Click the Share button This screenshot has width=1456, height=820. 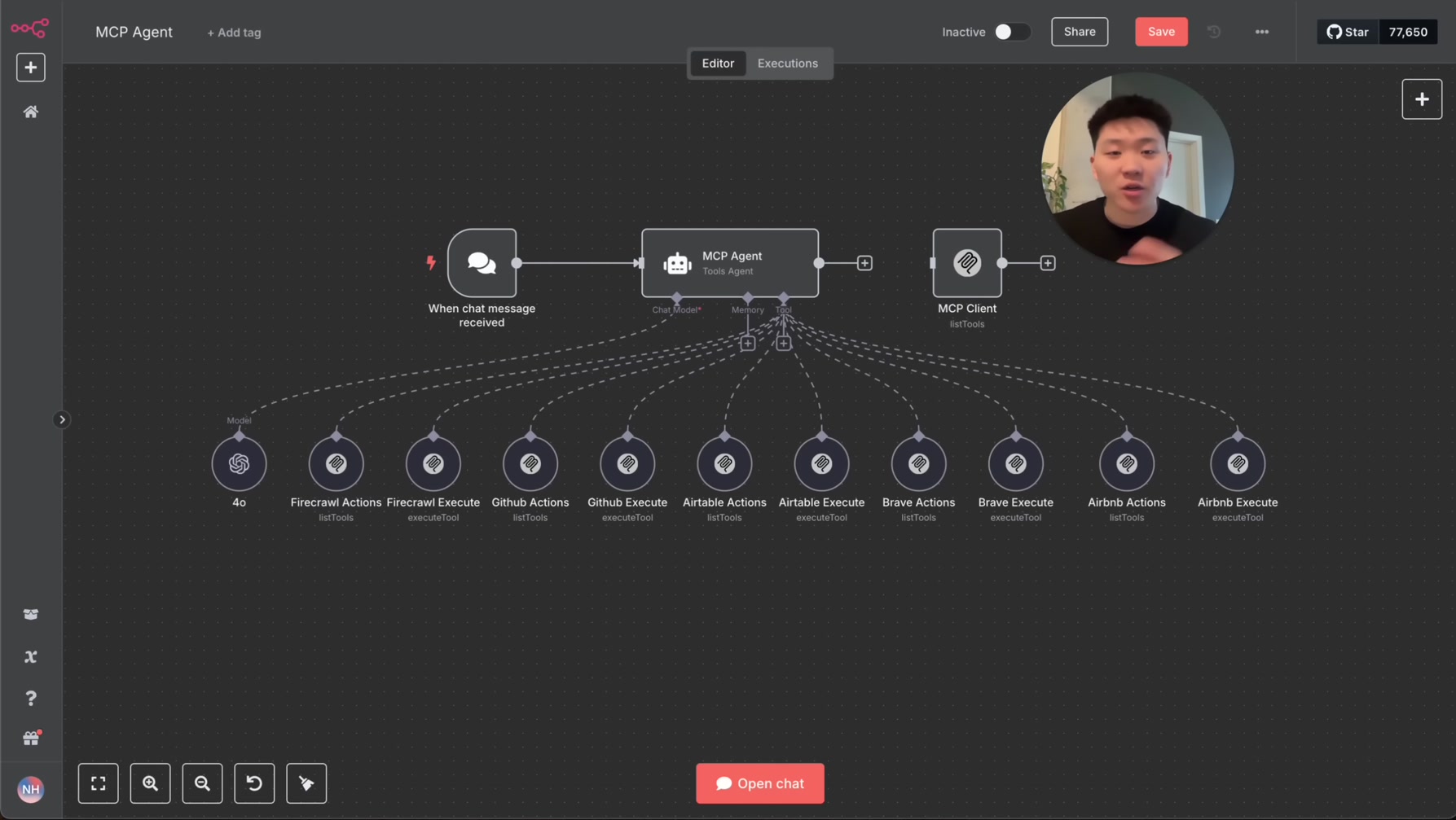(x=1080, y=32)
